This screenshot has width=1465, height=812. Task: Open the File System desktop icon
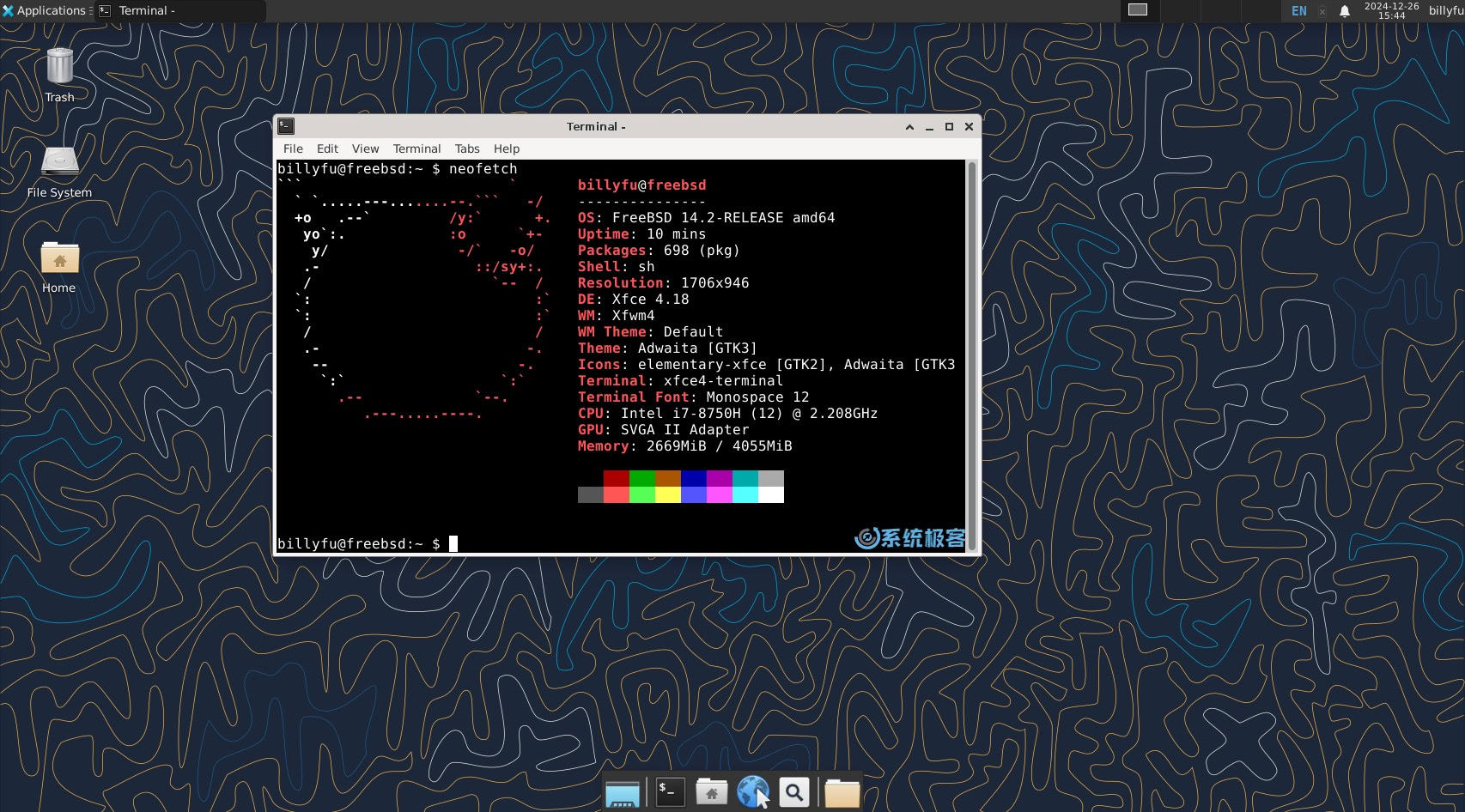coord(59,172)
